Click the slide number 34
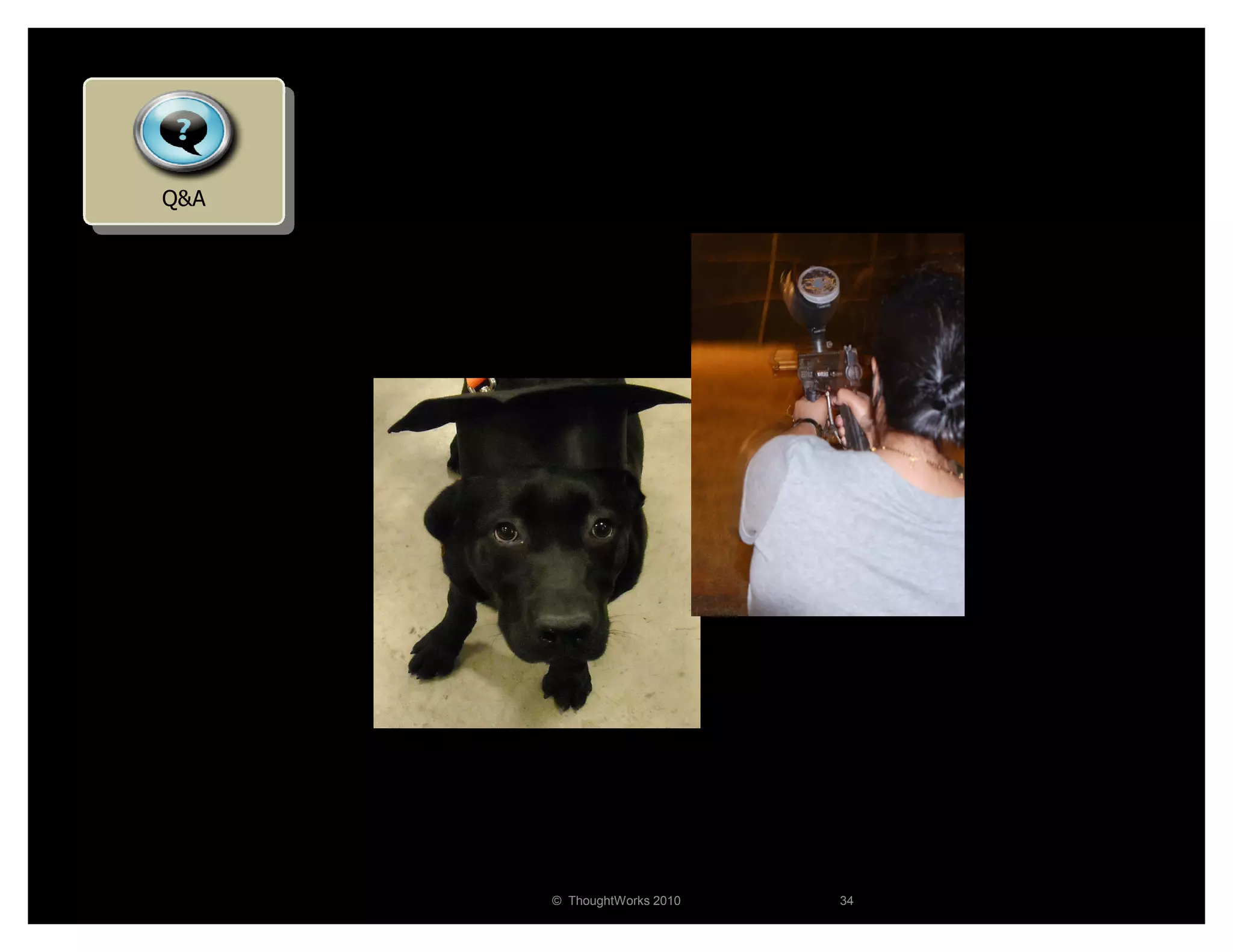The image size is (1233, 952). click(846, 901)
